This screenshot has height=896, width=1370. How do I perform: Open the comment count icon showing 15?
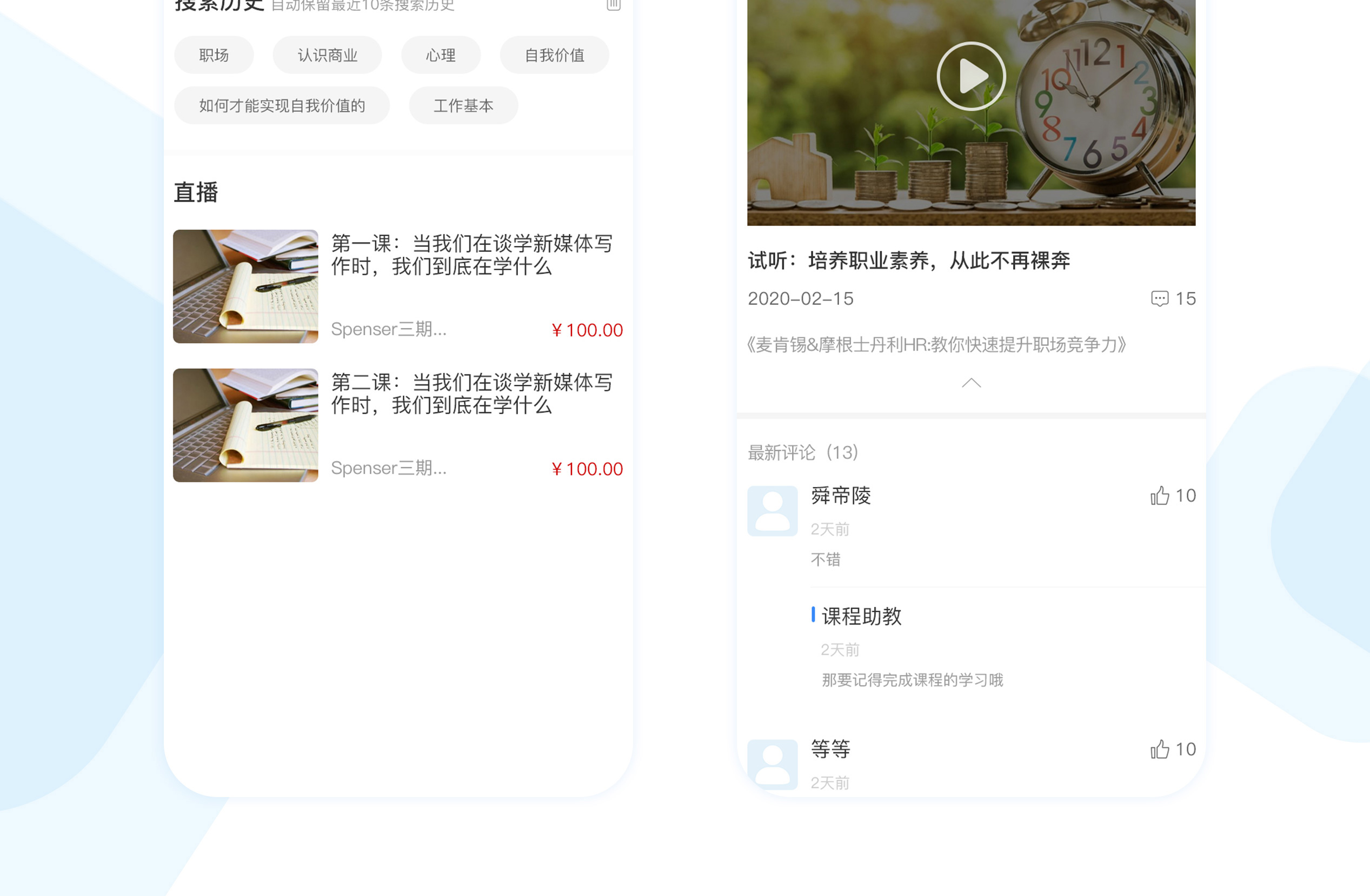[x=1159, y=299]
